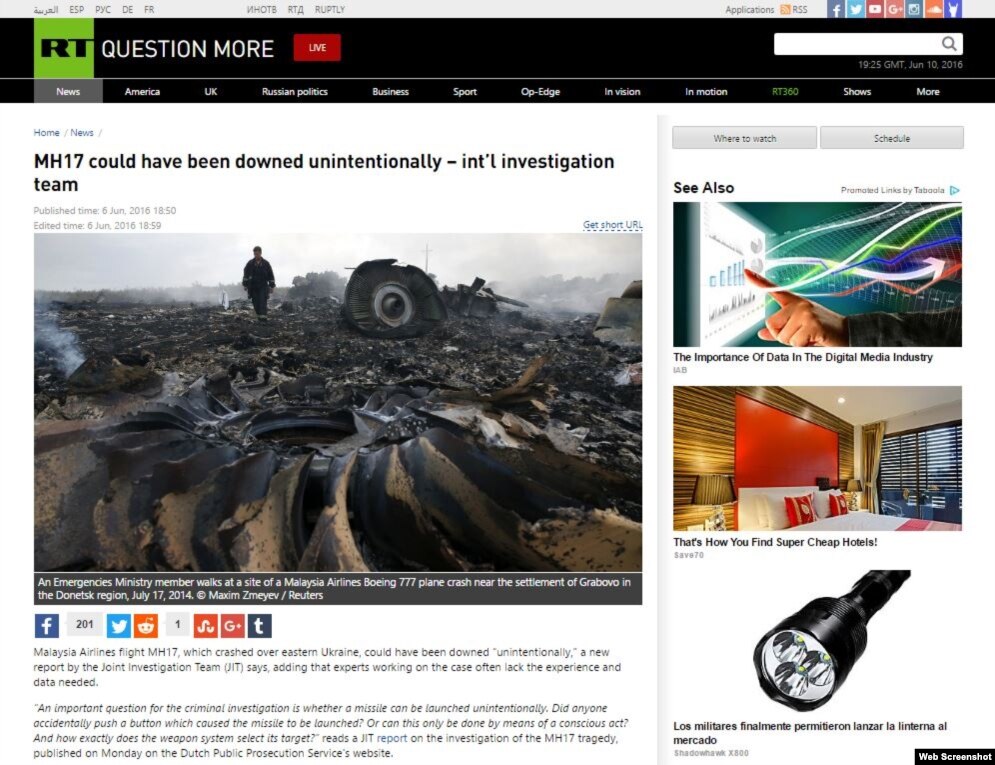
Task: Open the Shows navigation menu
Action: 857,91
